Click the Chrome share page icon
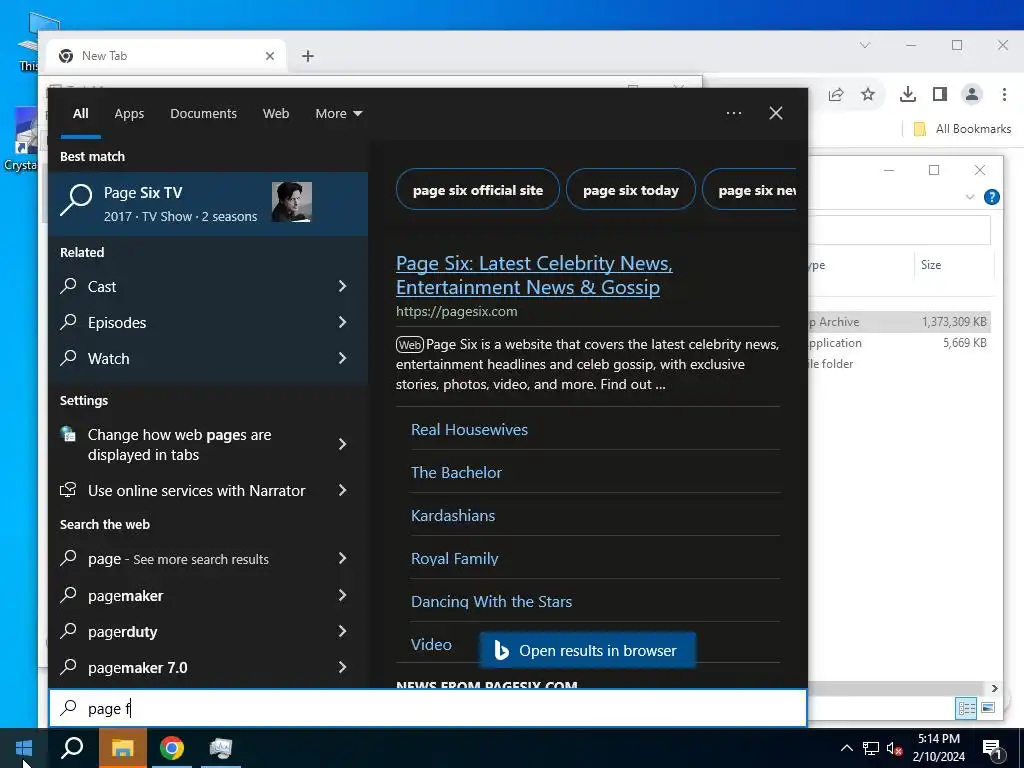 pos(836,95)
